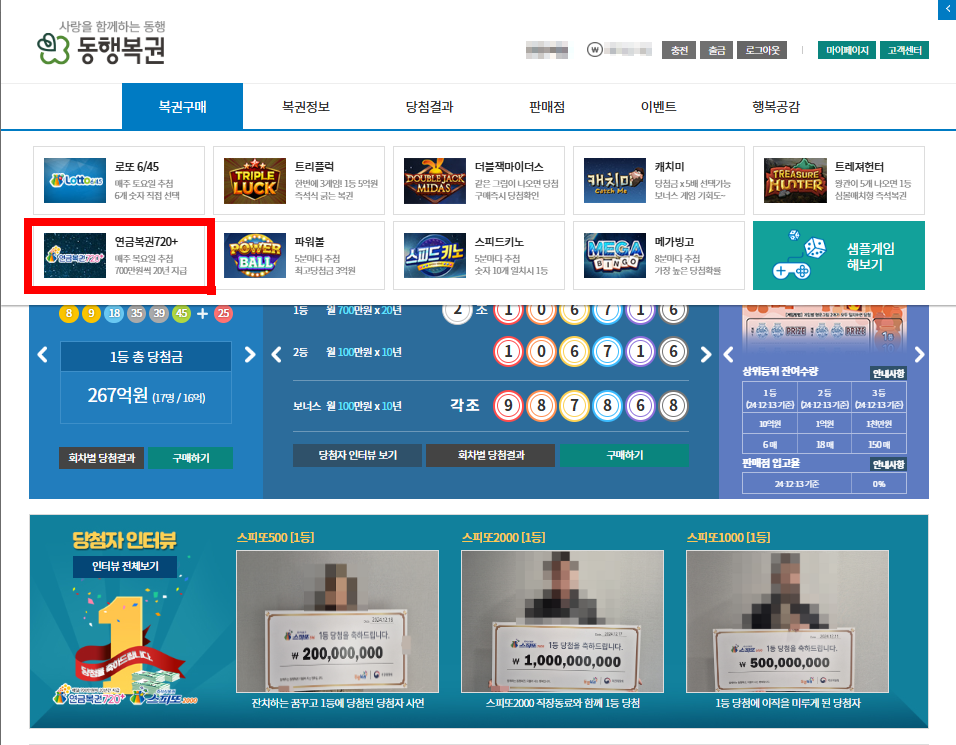The image size is (956, 745).
Task: Open the 행복공감 menu
Action: pos(776,107)
